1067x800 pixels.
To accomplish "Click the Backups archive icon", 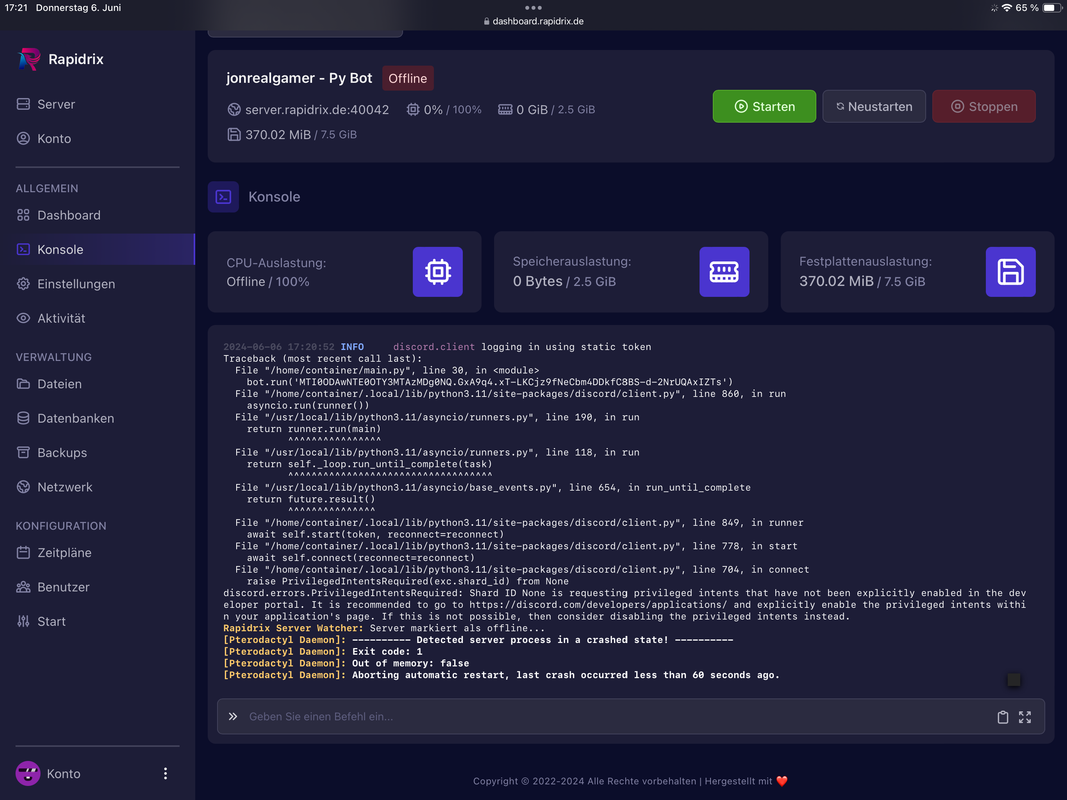I will click(x=23, y=452).
